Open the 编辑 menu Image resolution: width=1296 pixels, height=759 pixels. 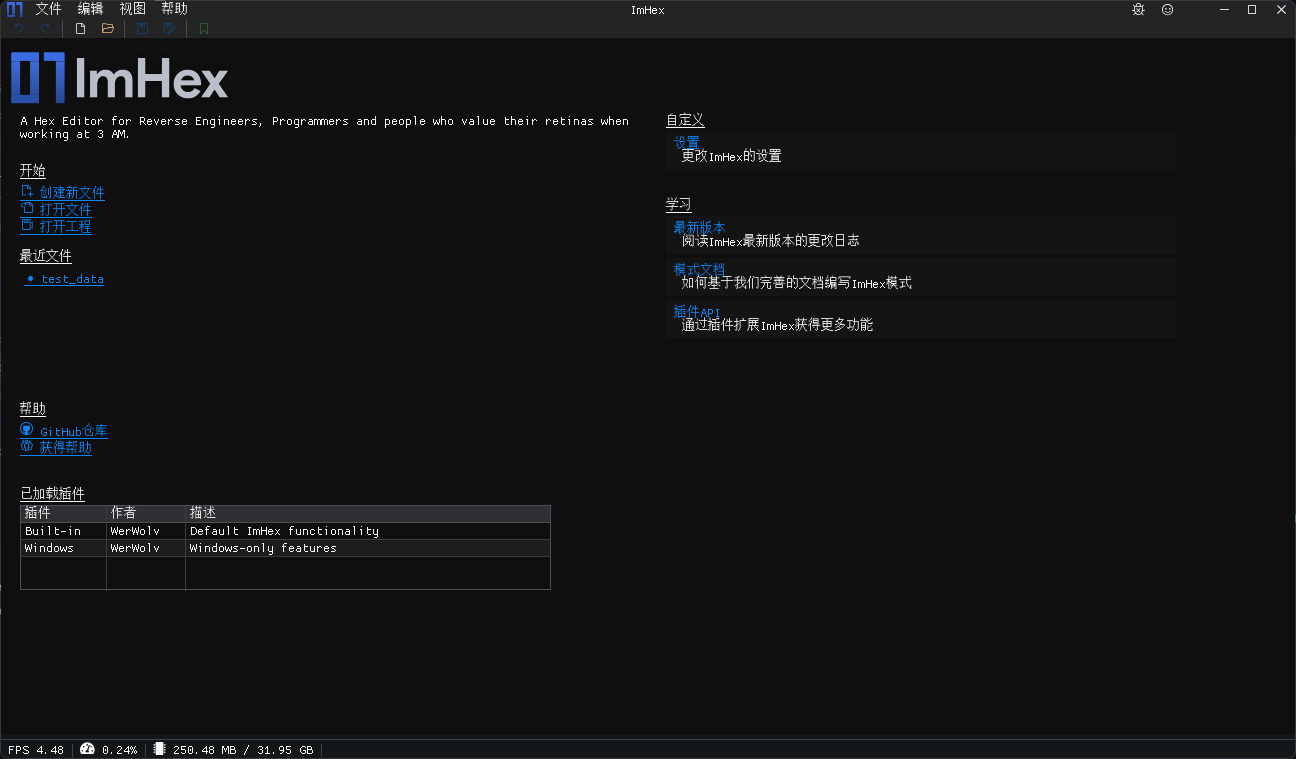pos(89,8)
